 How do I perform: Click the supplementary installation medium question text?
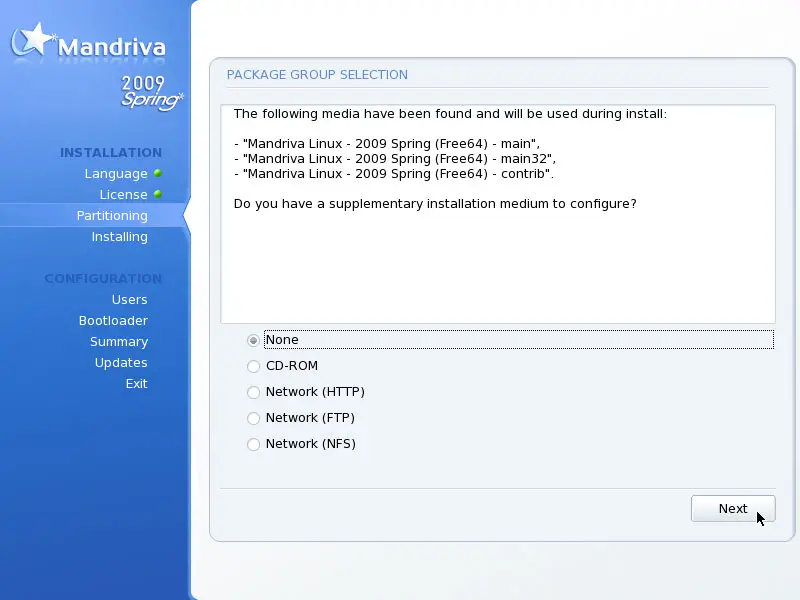point(435,204)
